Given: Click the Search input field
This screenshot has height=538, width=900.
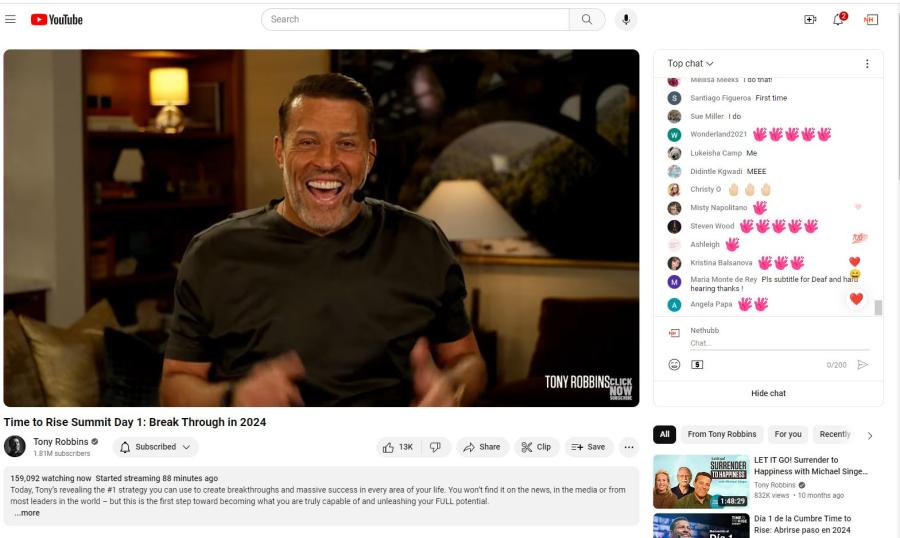Looking at the screenshot, I should point(416,20).
